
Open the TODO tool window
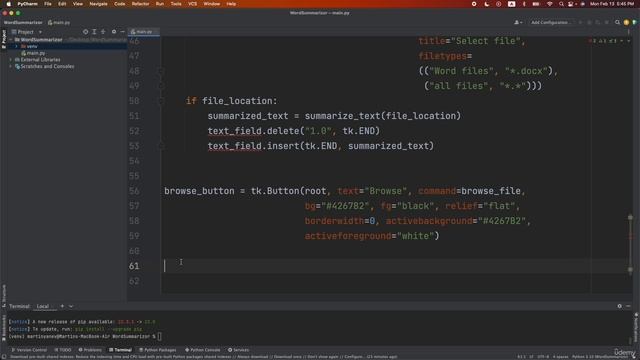pyautogui.click(x=63, y=350)
